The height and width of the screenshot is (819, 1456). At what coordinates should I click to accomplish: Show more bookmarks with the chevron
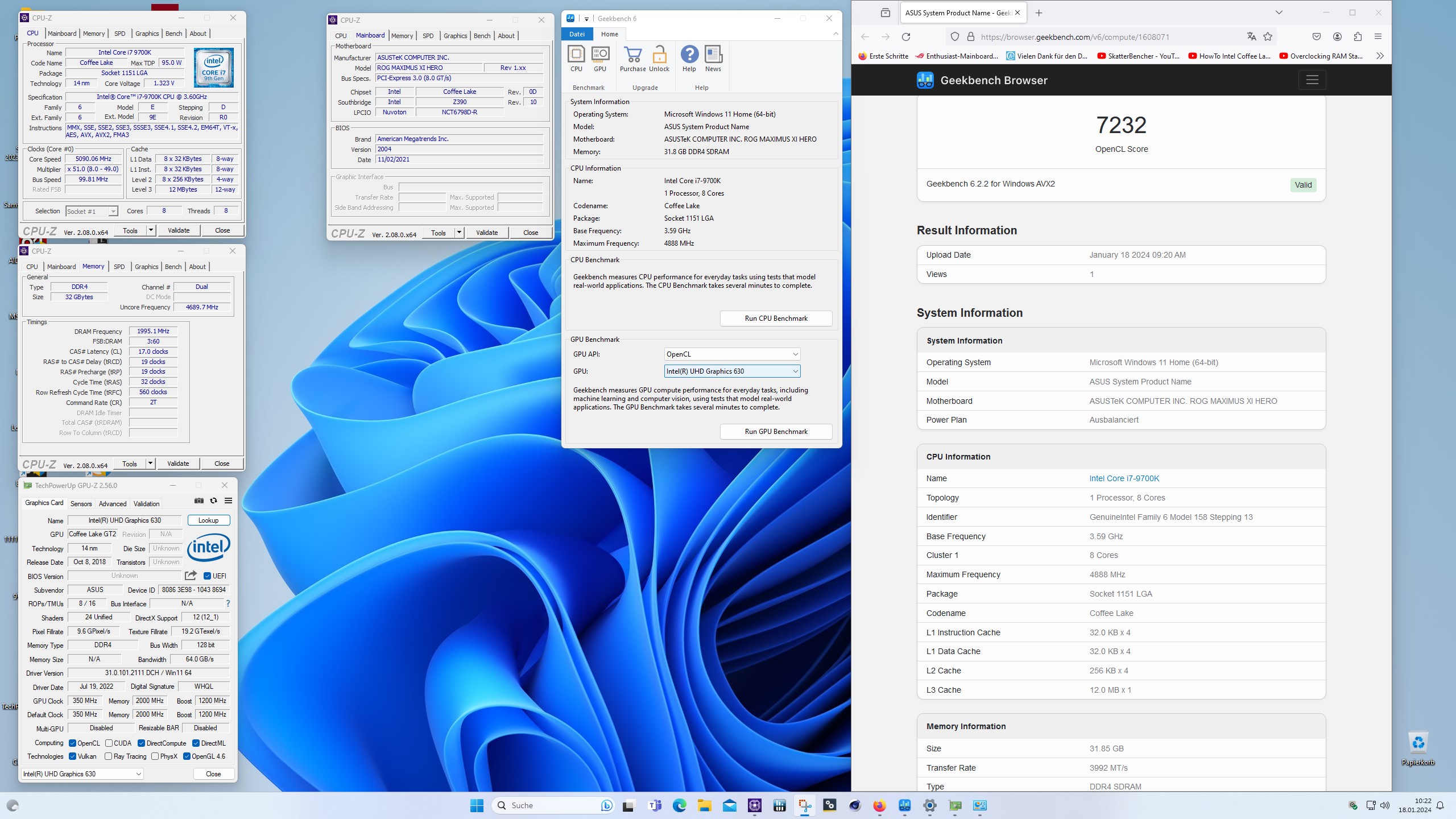(x=1380, y=56)
